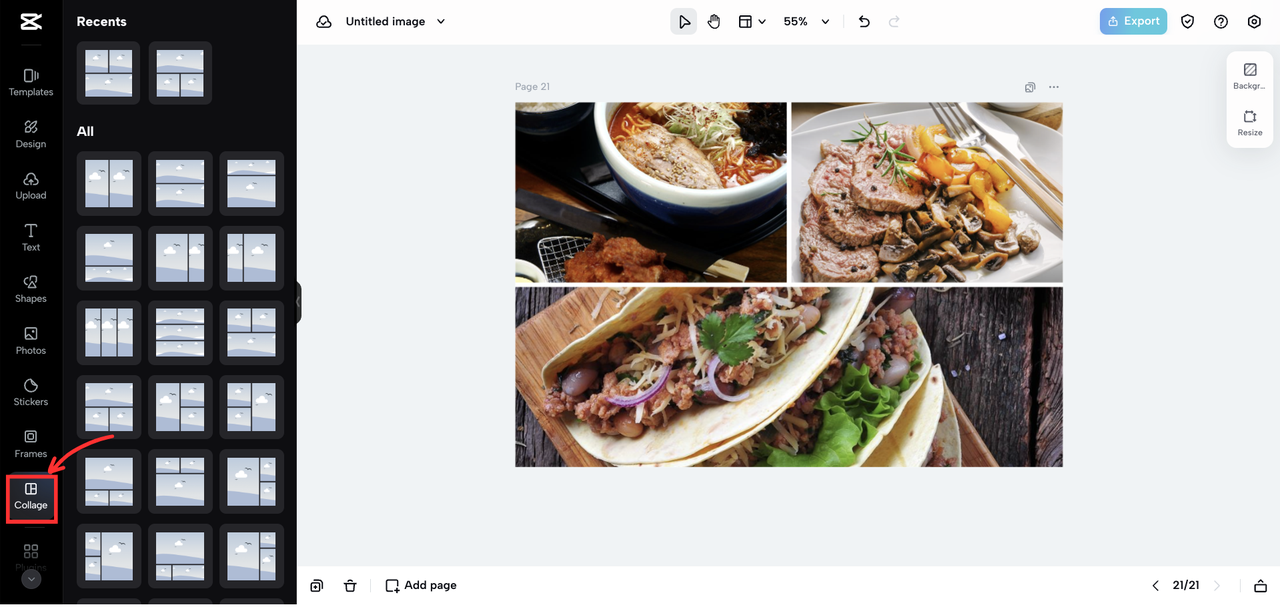
Task: Select the taco photo in collage
Action: coord(789,377)
